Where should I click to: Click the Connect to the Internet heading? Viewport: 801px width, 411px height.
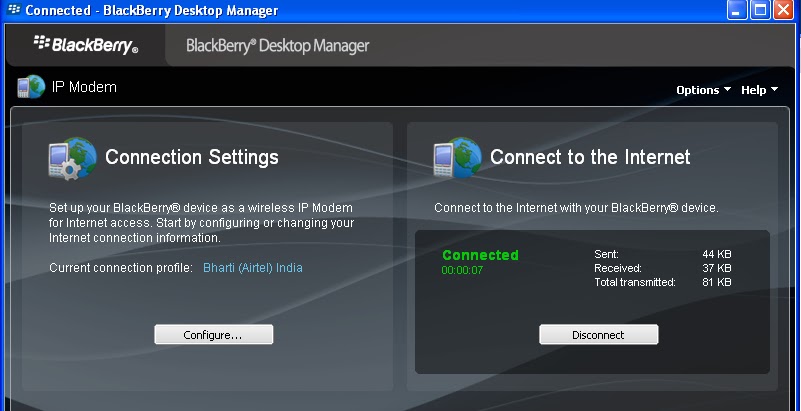pos(590,157)
